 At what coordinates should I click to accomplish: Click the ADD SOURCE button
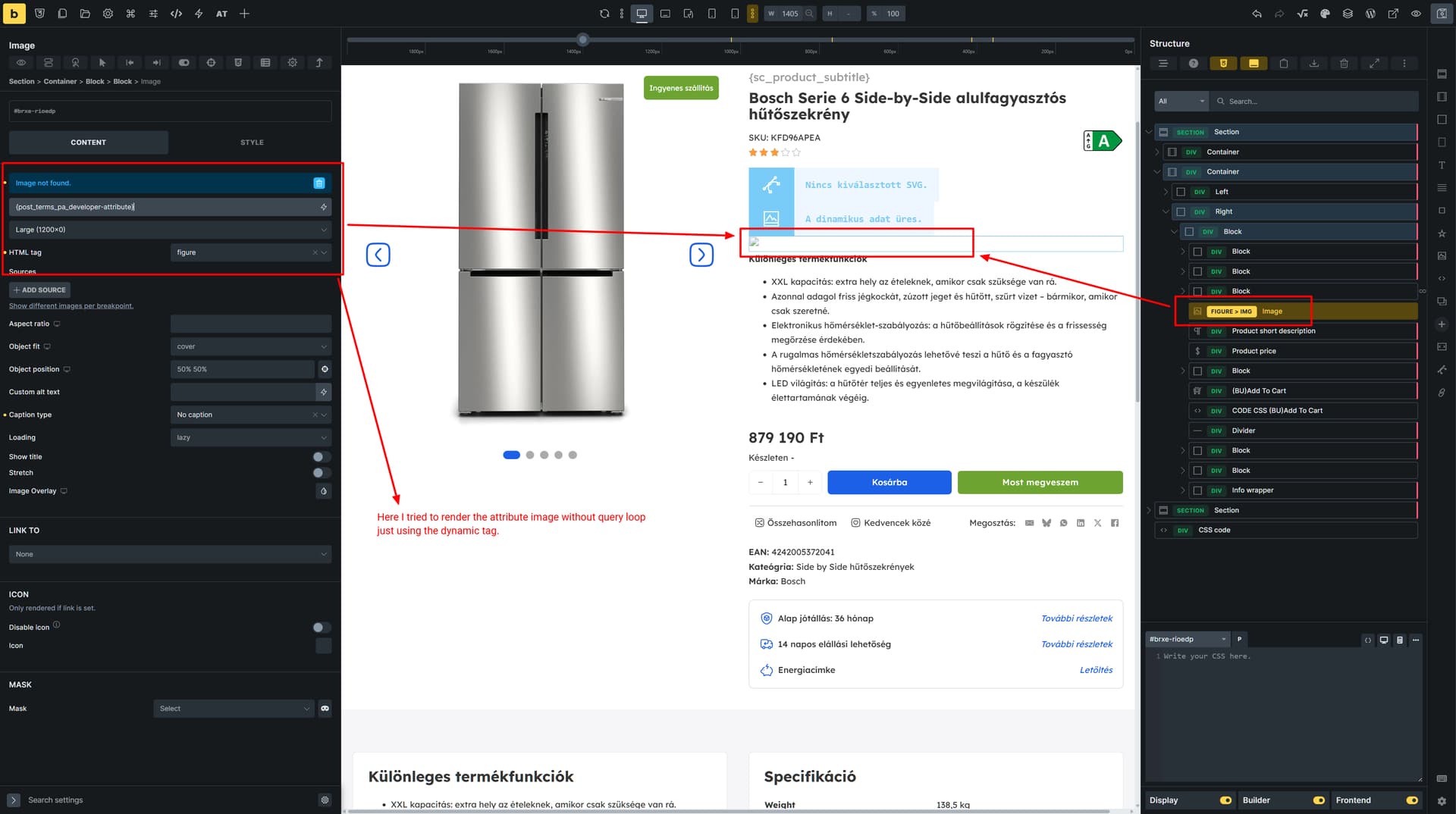(40, 290)
